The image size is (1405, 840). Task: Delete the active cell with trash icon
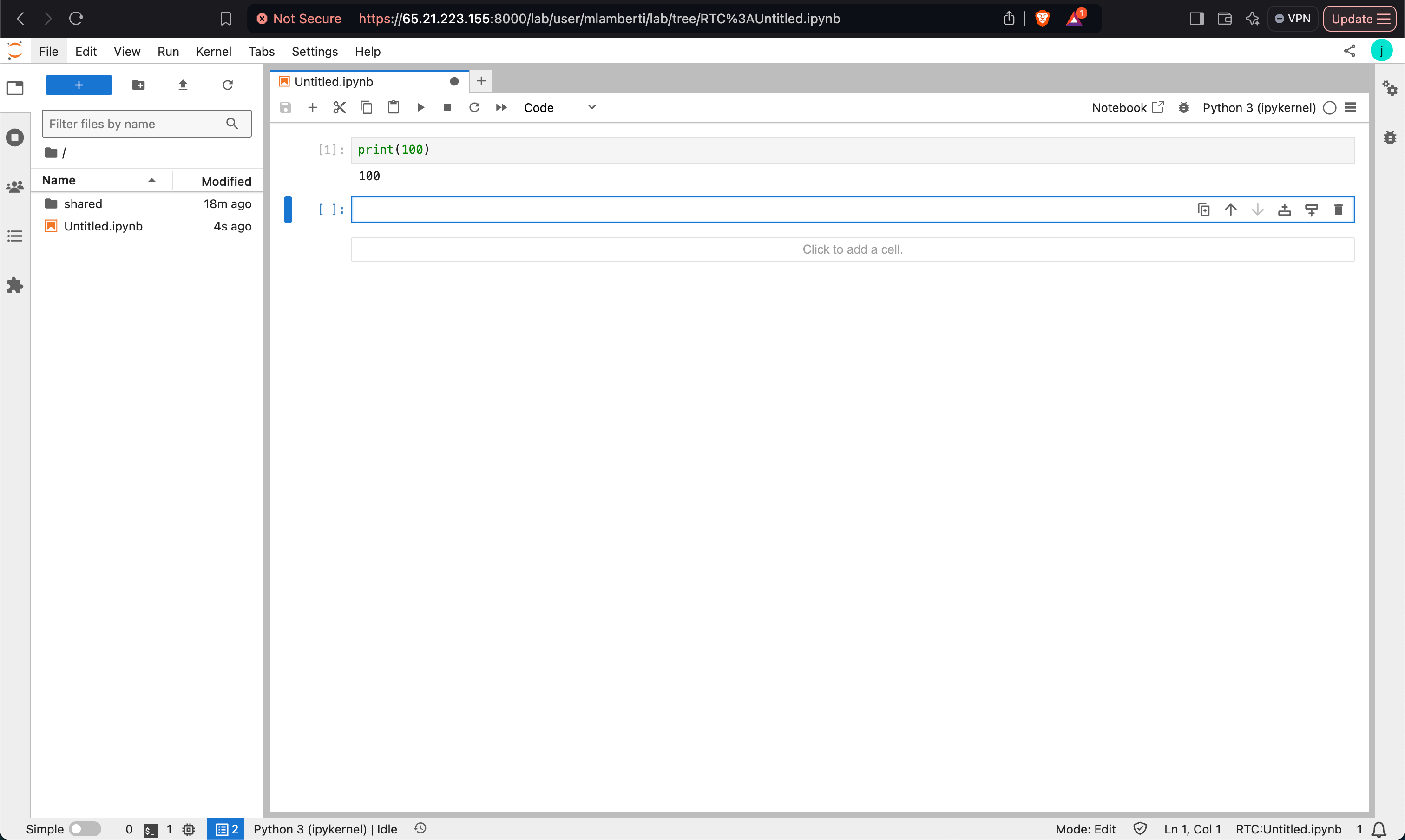(x=1338, y=210)
